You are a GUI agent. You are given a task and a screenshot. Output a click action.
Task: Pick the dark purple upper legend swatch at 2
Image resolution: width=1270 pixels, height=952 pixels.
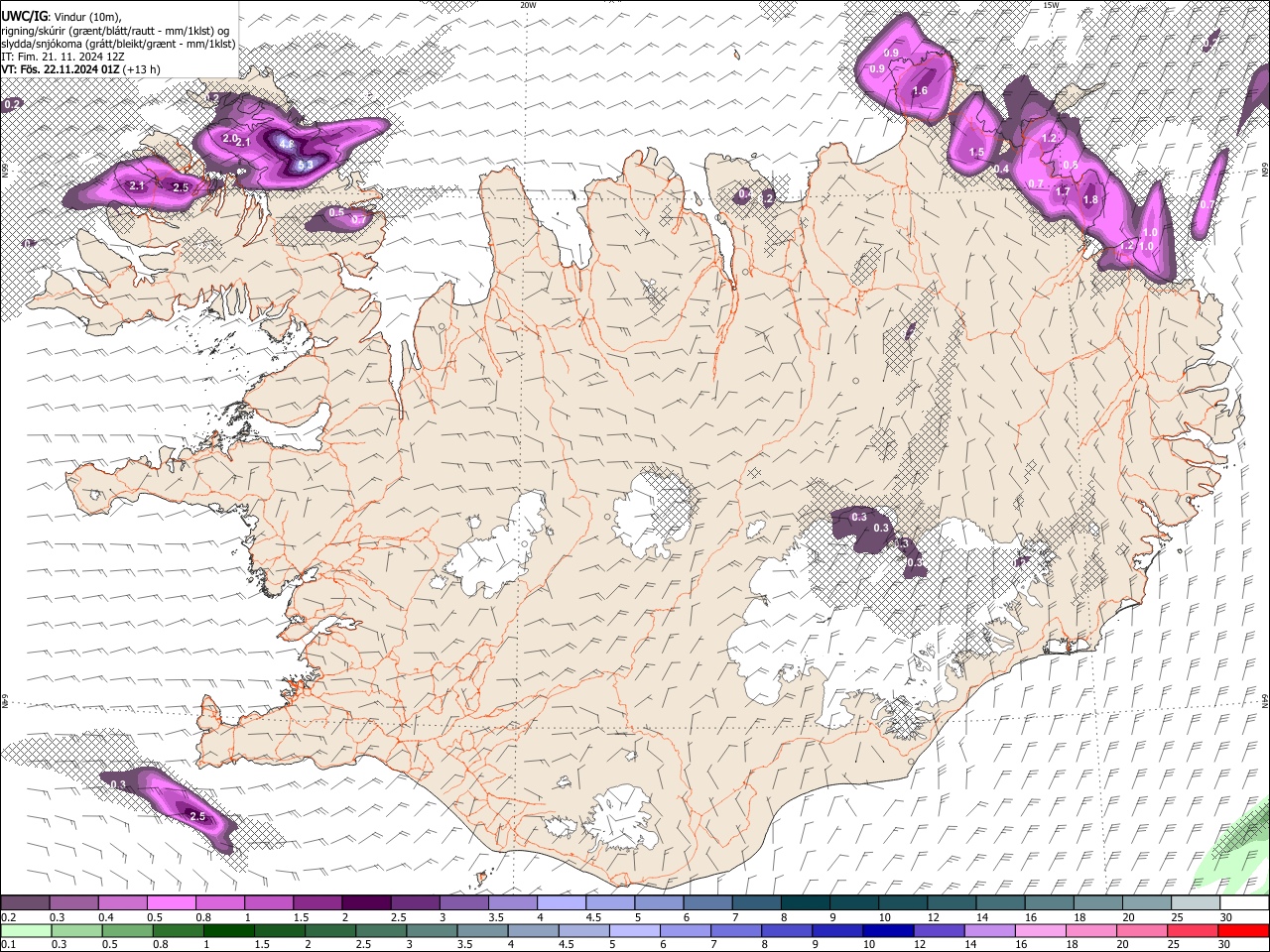(x=365, y=903)
